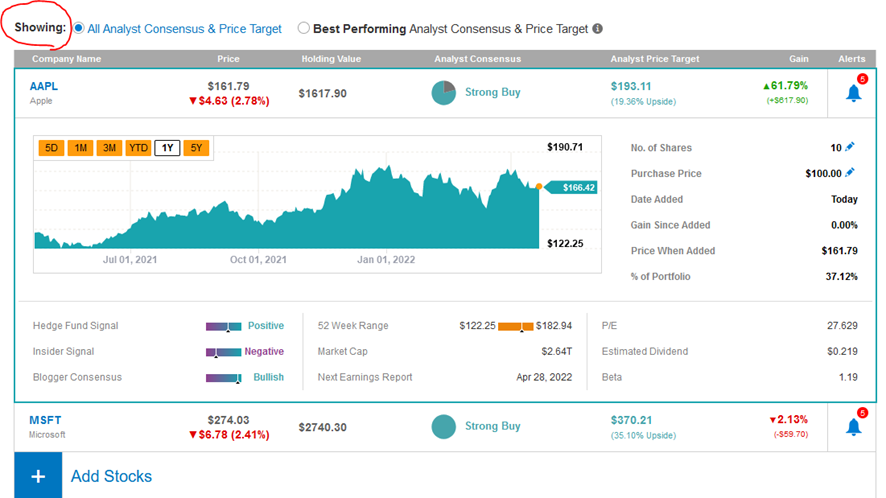886x498 pixels.
Task: Click MSFT gain 2.13% loss value
Action: tap(788, 420)
